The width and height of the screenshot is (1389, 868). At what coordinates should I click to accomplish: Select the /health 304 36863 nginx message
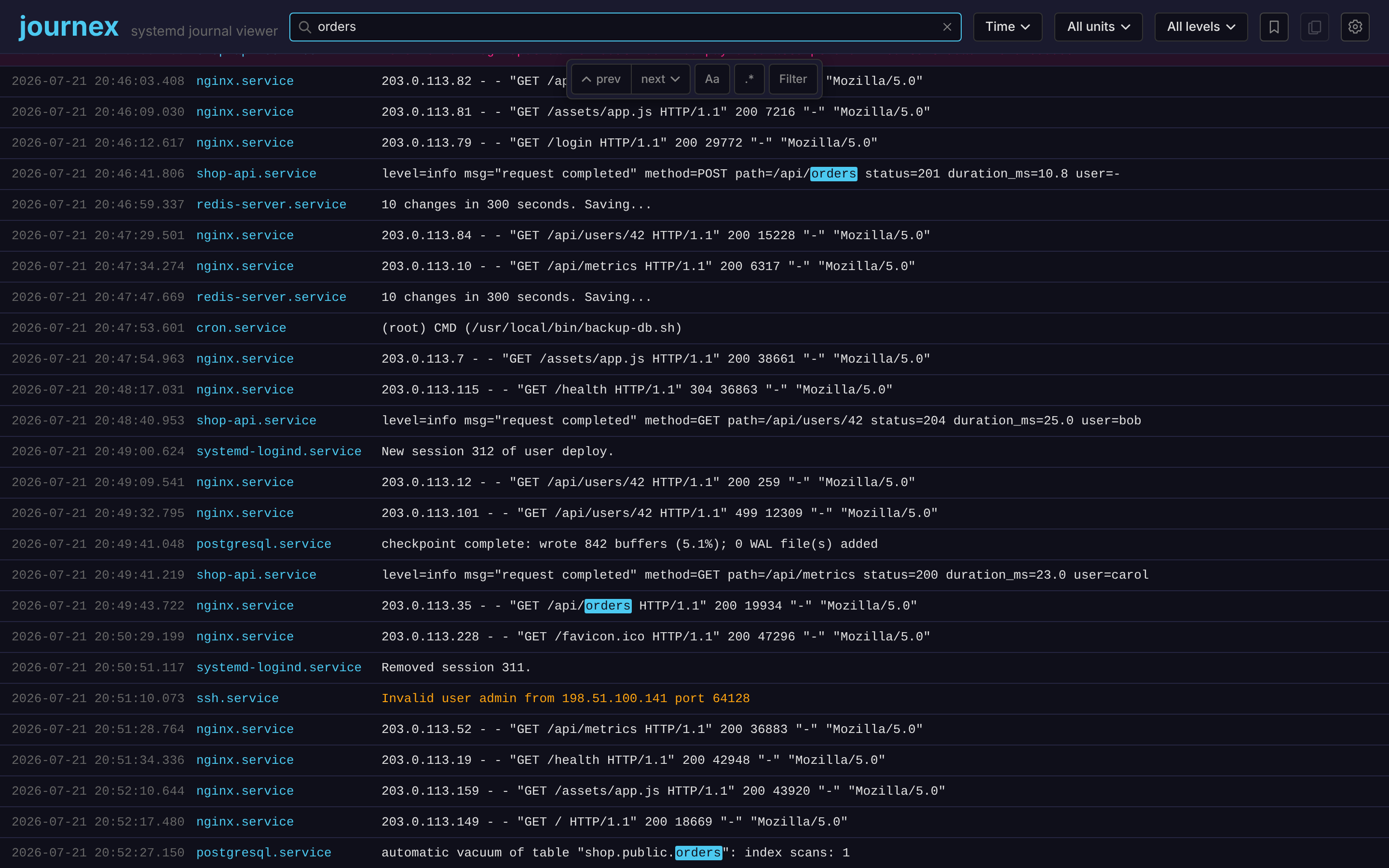(x=637, y=391)
